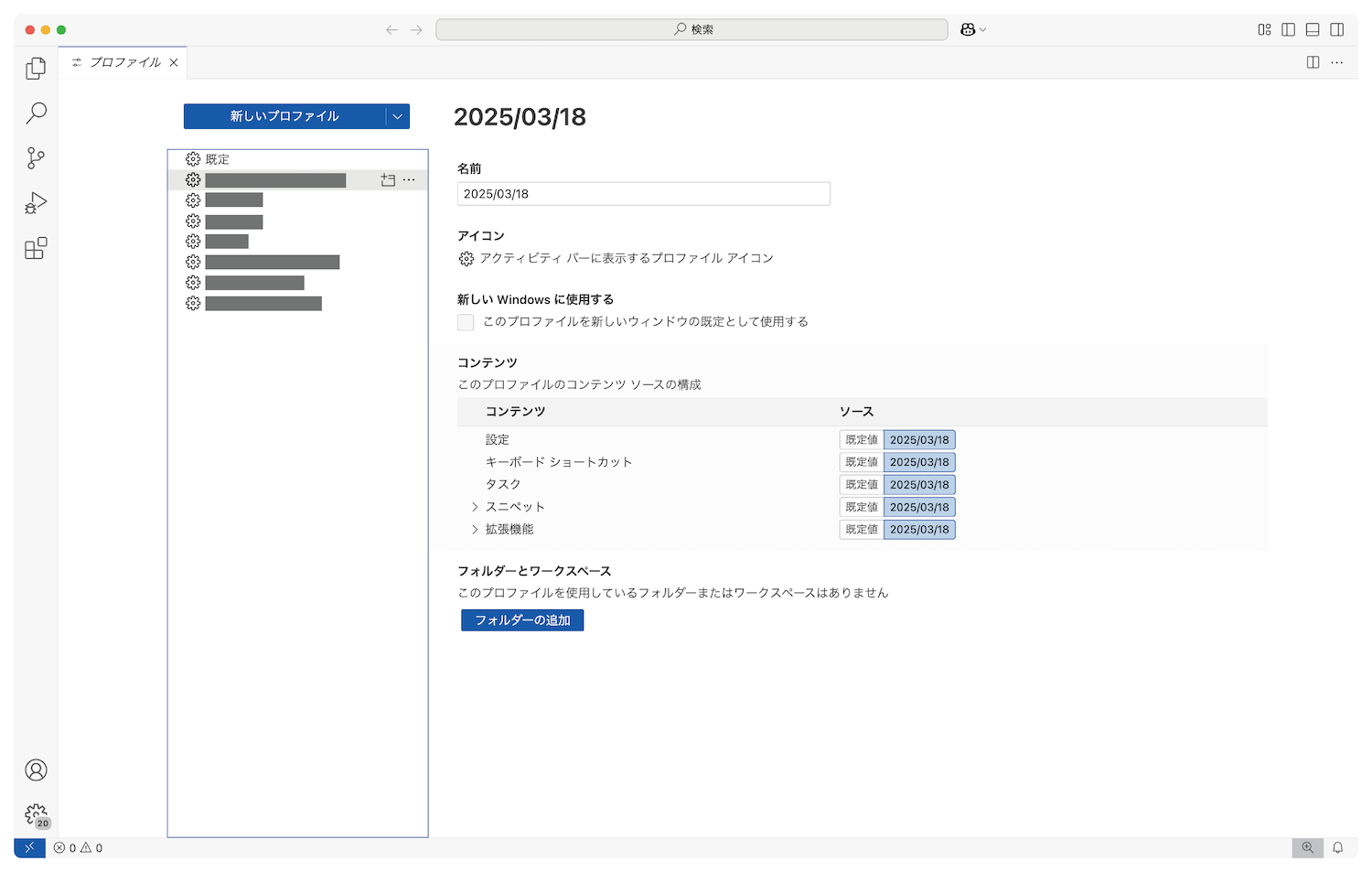
Task: Enable use profile as default for new windows
Action: (466, 322)
